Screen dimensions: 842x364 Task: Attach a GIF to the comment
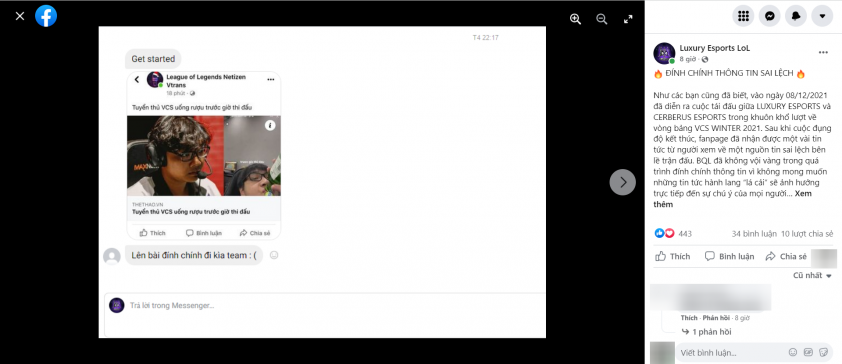tap(808, 353)
